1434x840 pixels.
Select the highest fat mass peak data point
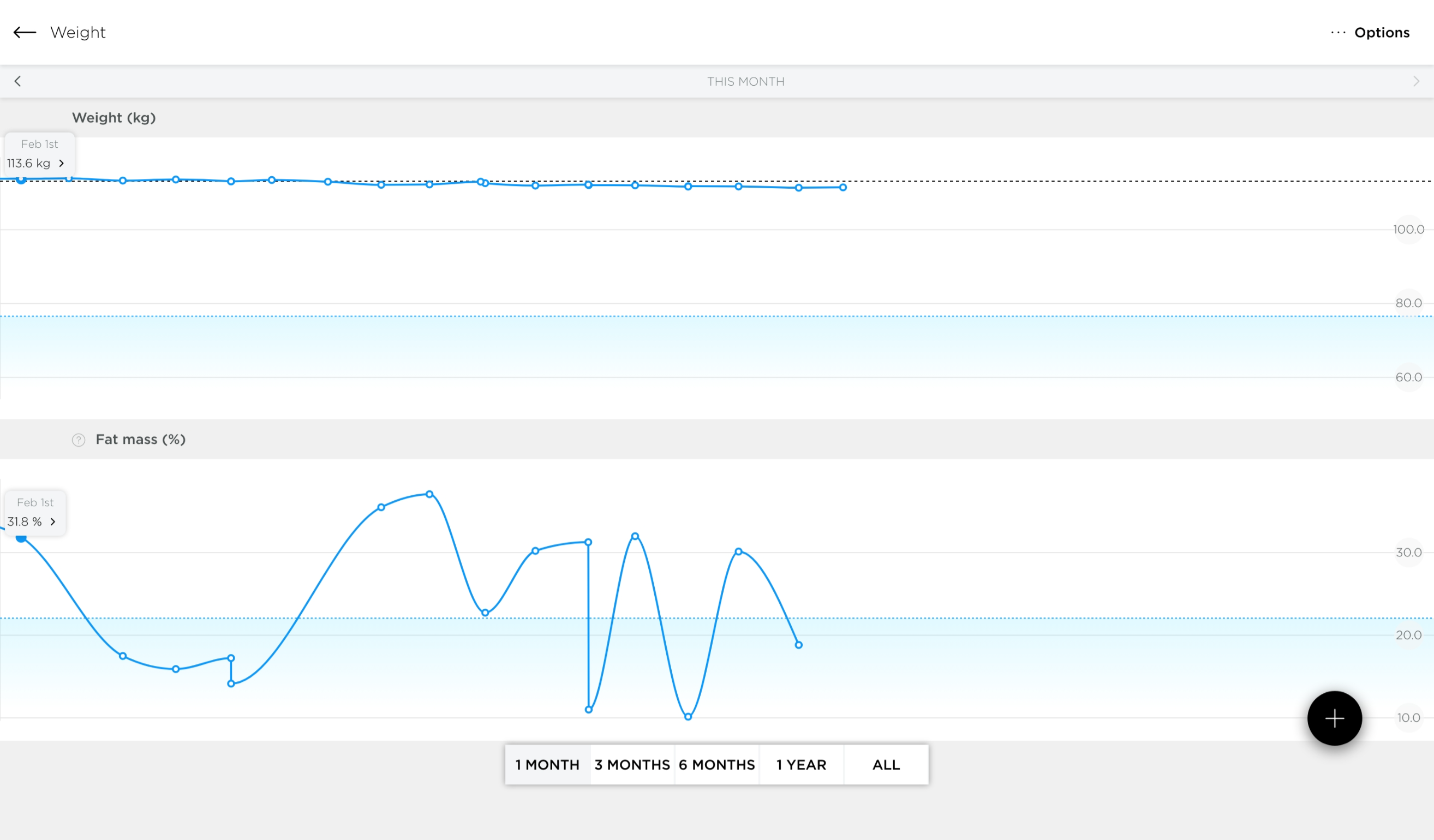click(429, 494)
